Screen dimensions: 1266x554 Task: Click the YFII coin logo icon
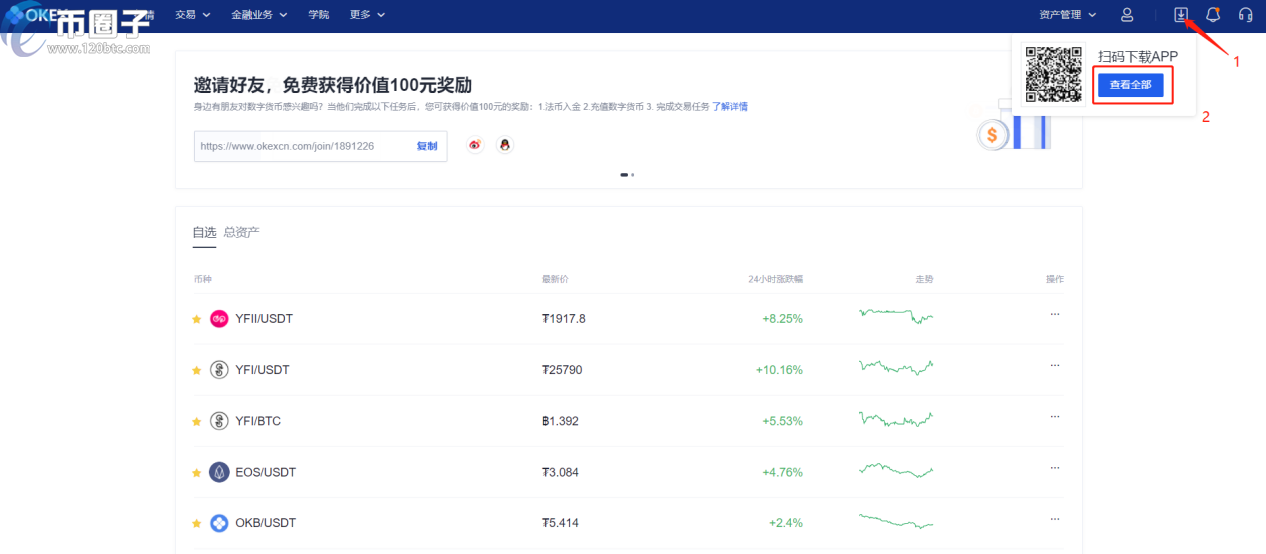(219, 319)
